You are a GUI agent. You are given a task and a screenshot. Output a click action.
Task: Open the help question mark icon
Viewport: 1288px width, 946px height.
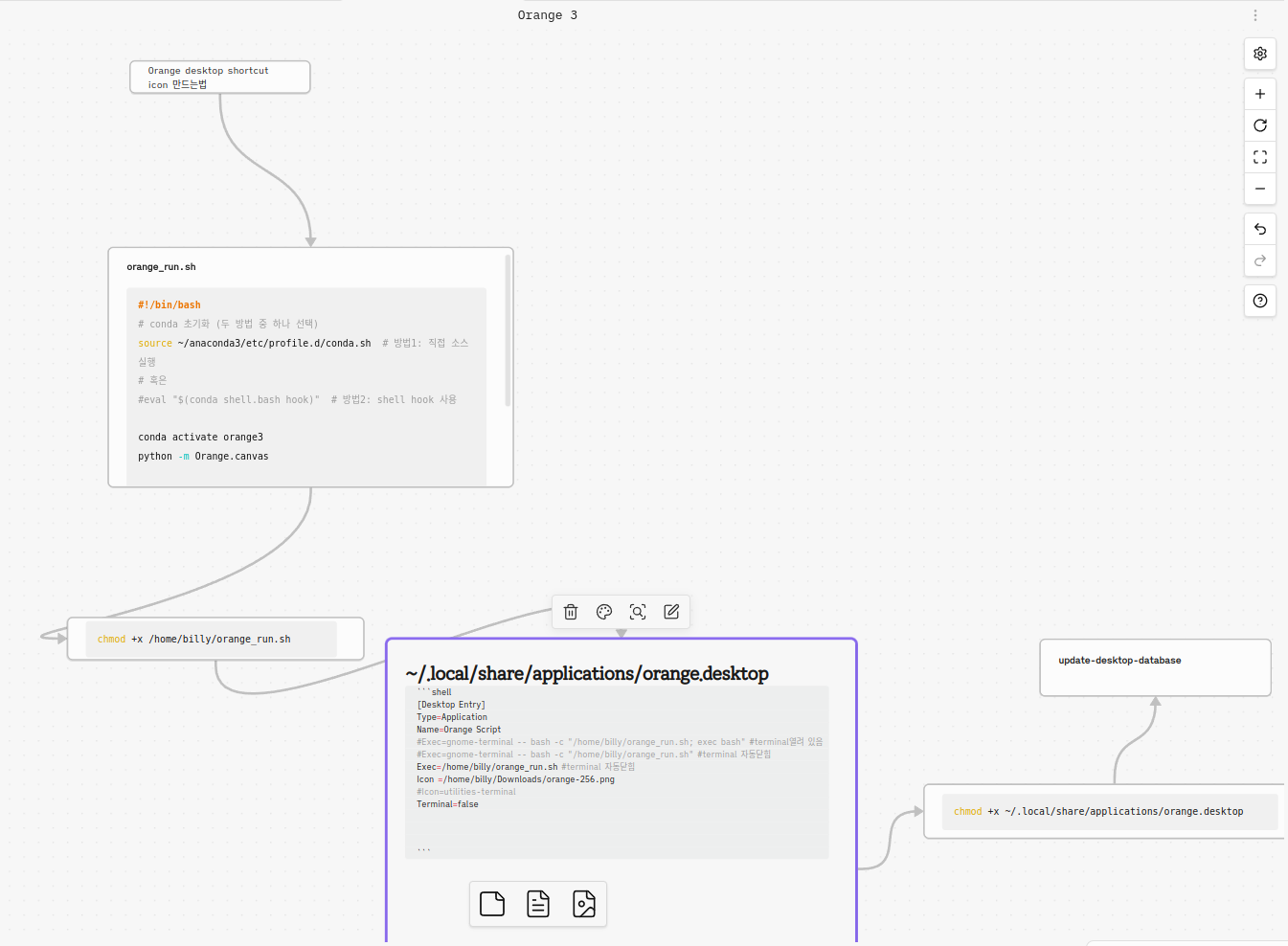point(1260,301)
